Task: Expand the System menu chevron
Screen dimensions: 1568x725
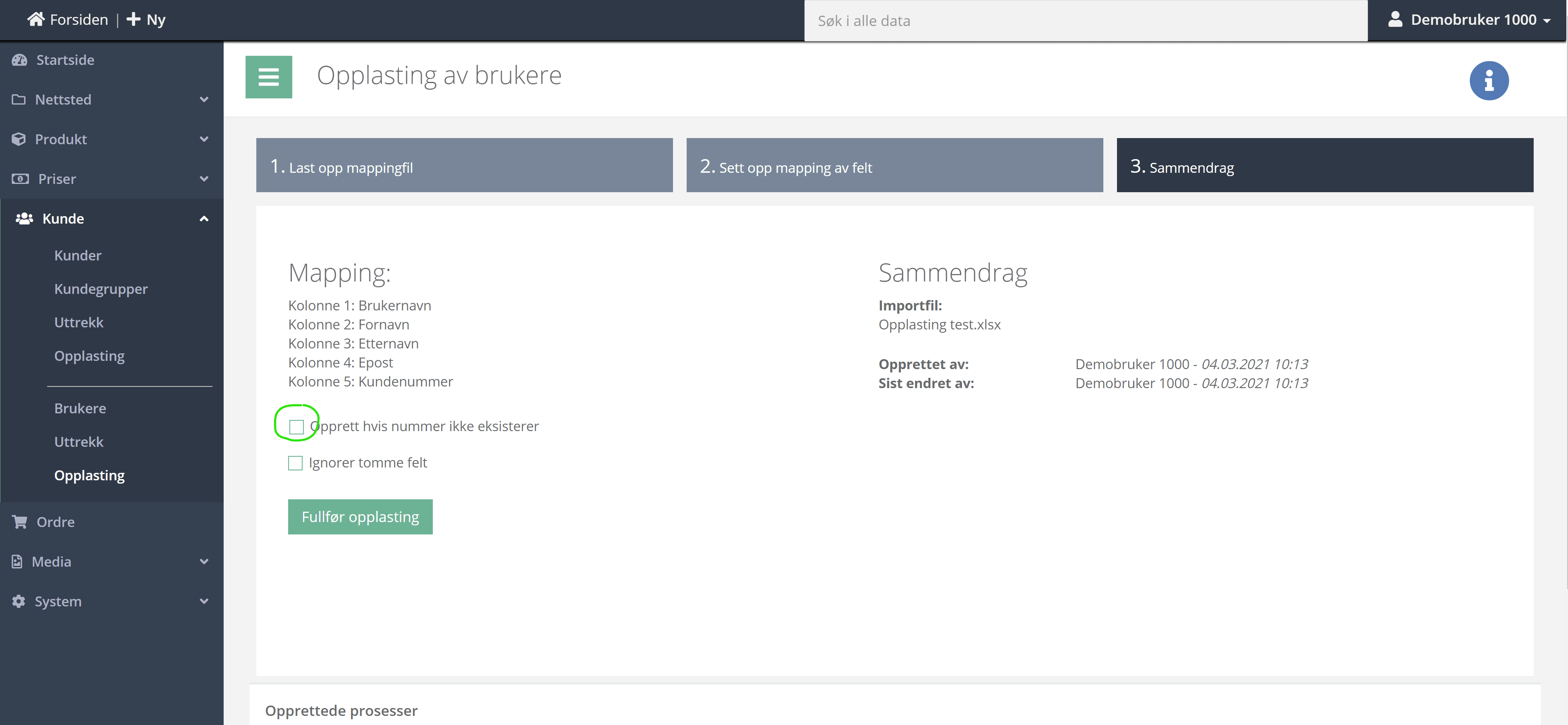Action: pos(204,601)
